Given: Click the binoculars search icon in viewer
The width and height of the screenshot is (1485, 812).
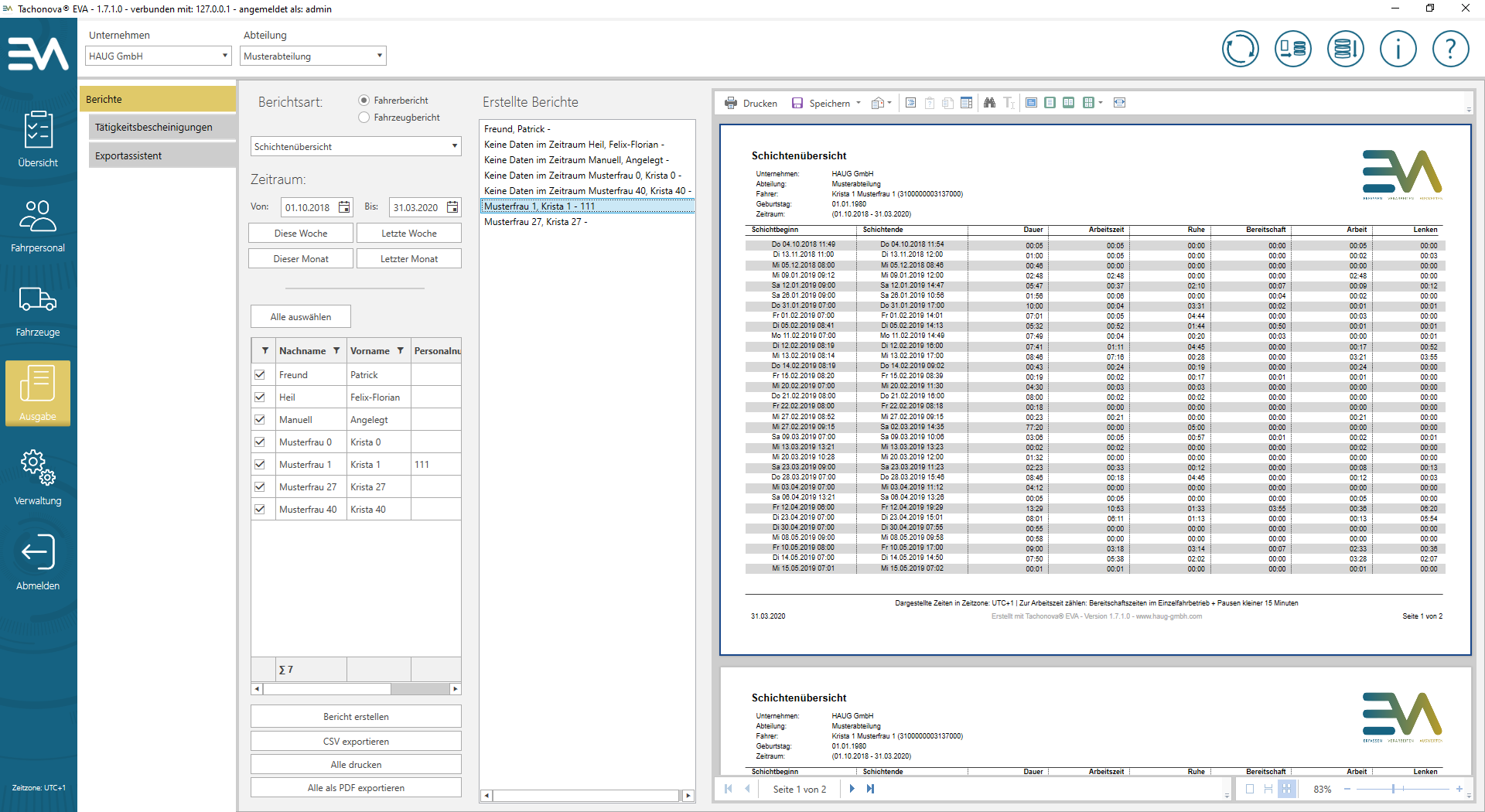Looking at the screenshot, I should coord(989,103).
